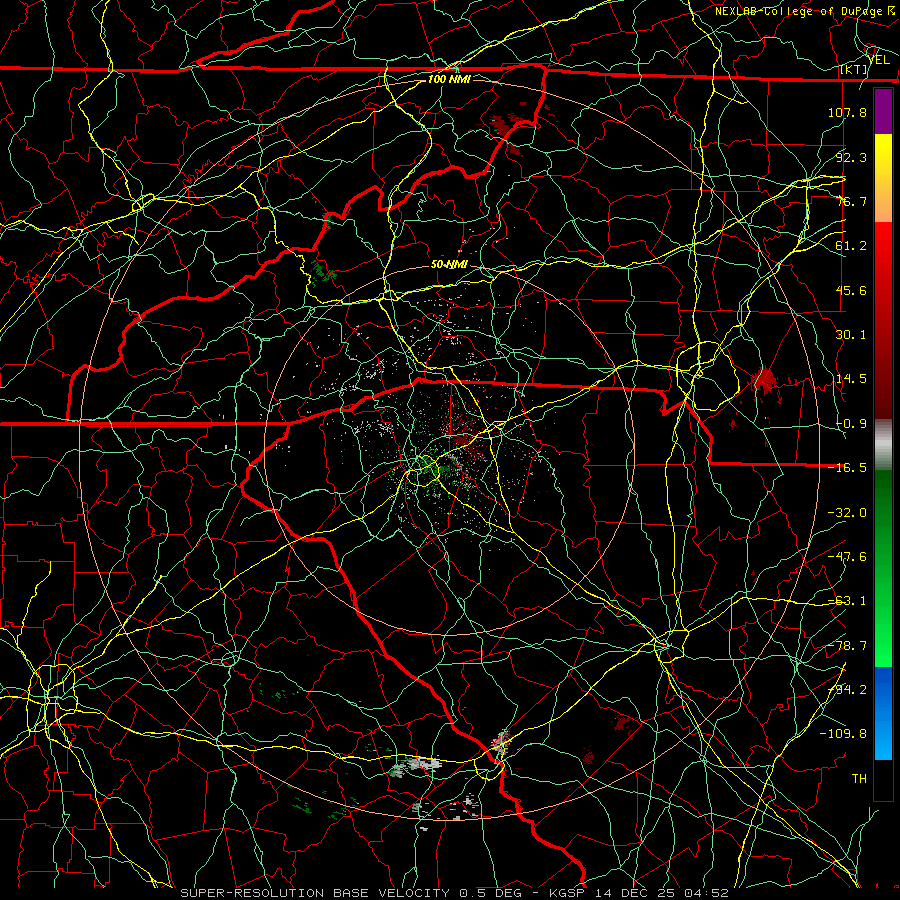Select the 30.1 legend value
Image resolution: width=900 pixels, height=900 pixels.
click(x=851, y=335)
